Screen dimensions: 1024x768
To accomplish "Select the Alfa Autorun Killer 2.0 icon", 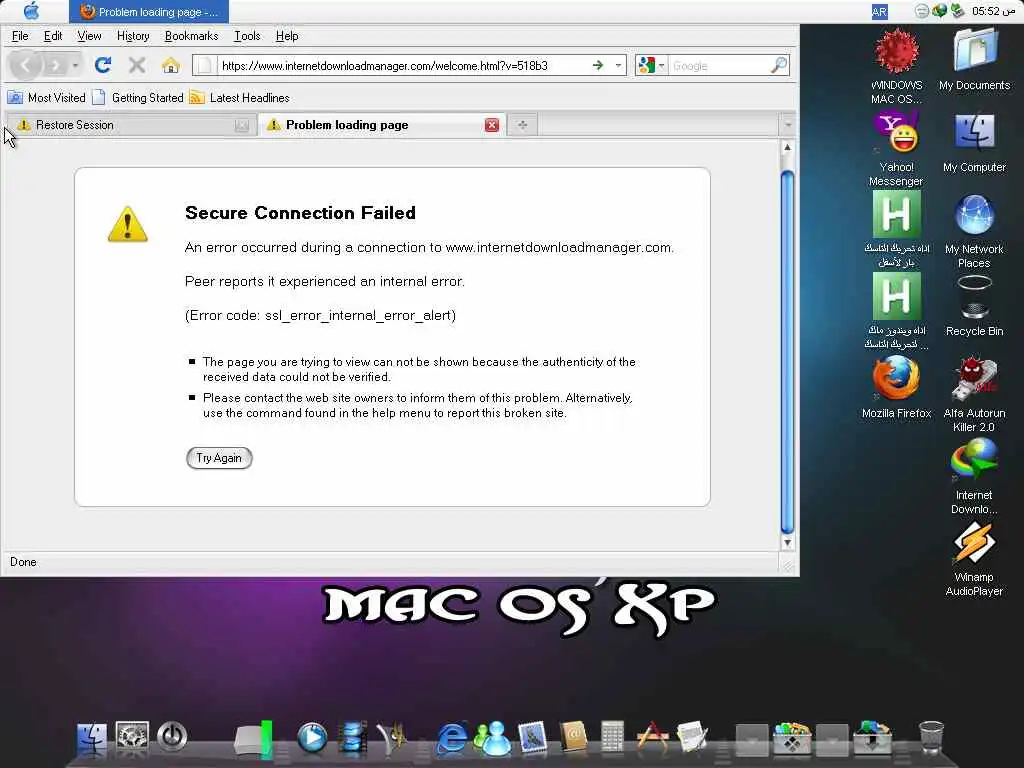I will click(x=974, y=394).
